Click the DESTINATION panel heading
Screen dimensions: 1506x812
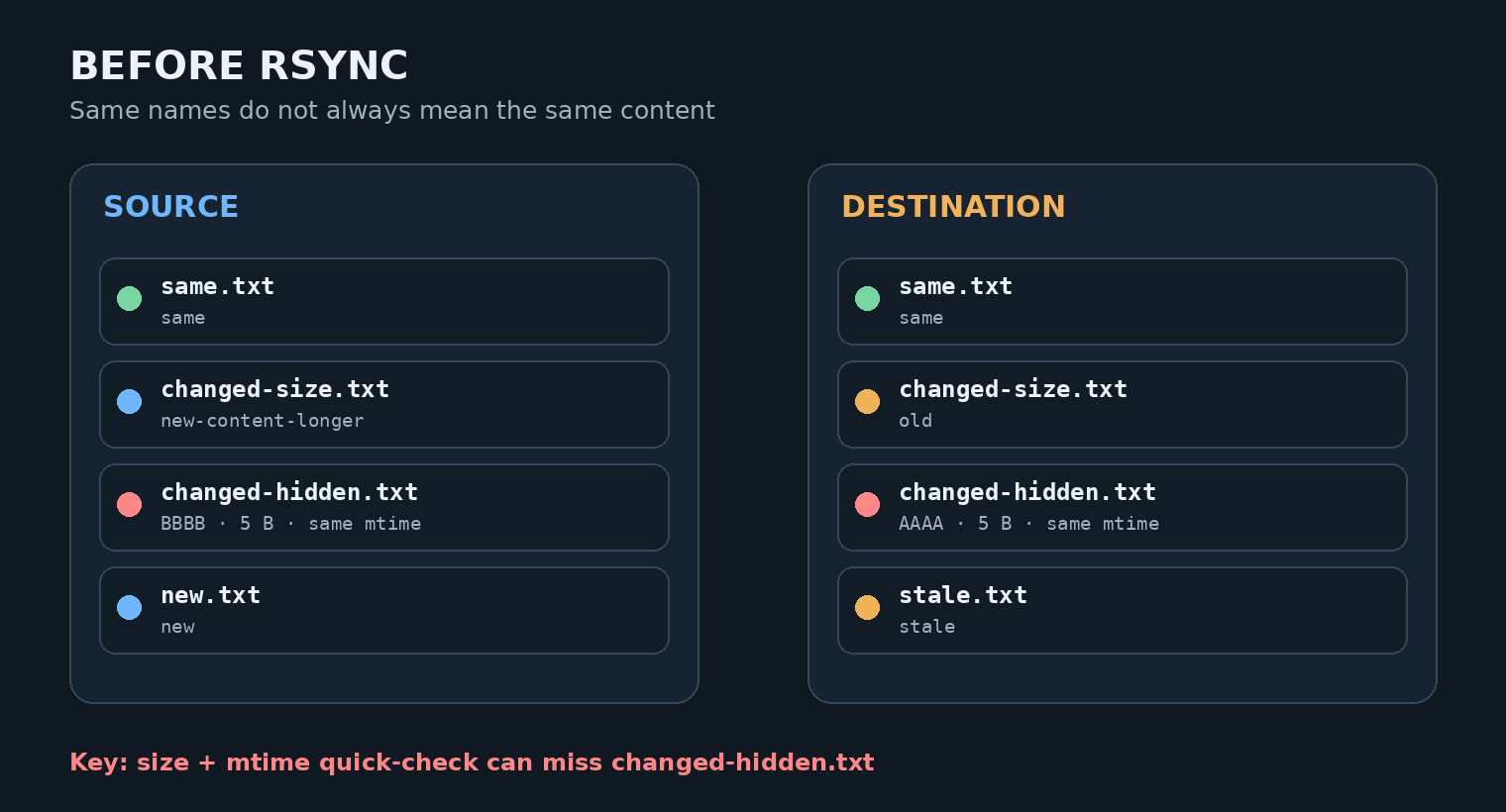click(953, 207)
